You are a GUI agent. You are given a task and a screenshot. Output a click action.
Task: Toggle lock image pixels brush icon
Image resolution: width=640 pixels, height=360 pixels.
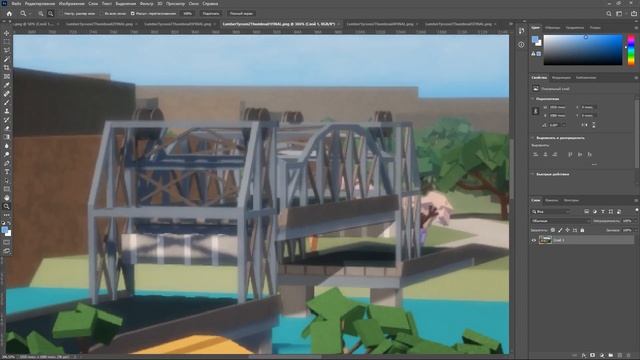tap(560, 230)
